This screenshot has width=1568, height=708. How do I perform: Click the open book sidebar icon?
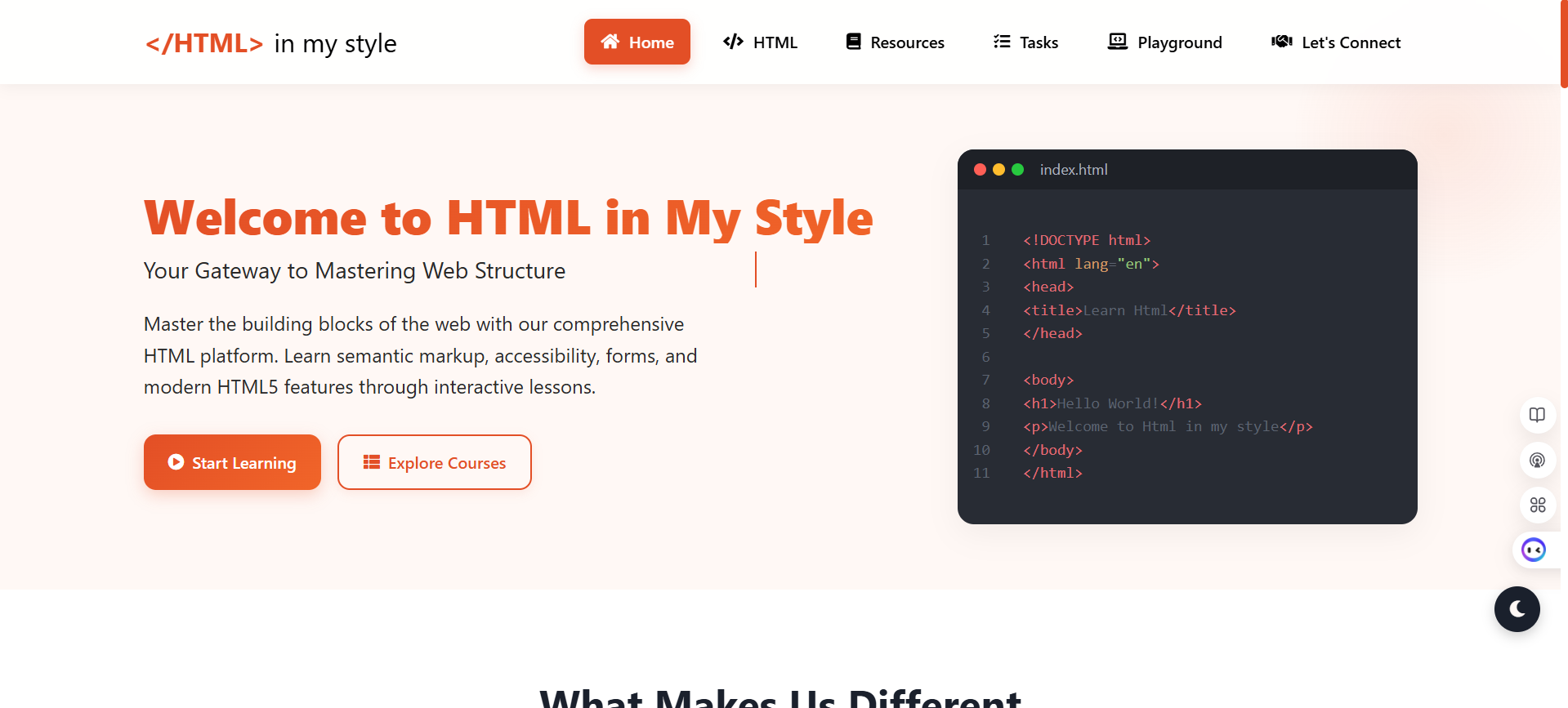pos(1537,415)
